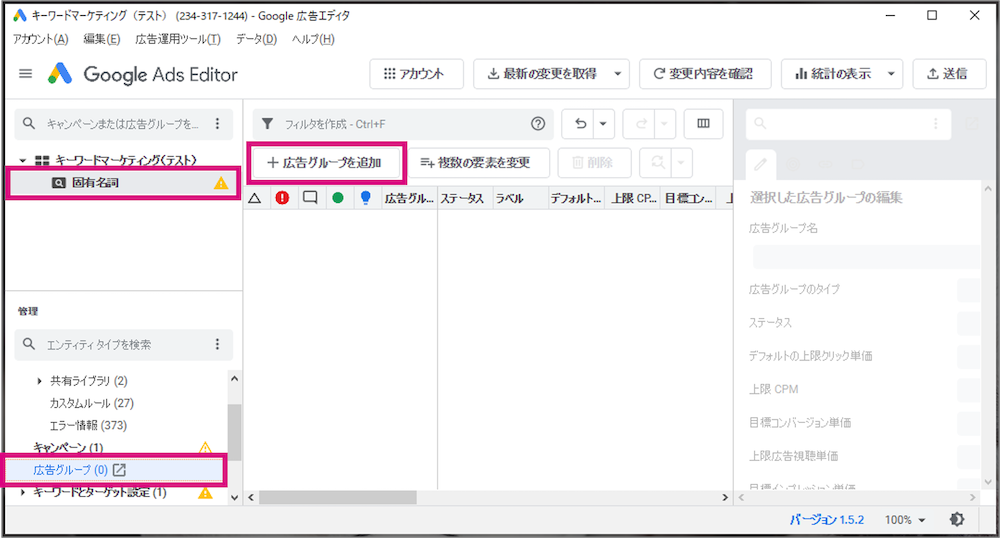Click the pencil edit tab in right panel

pos(760,164)
